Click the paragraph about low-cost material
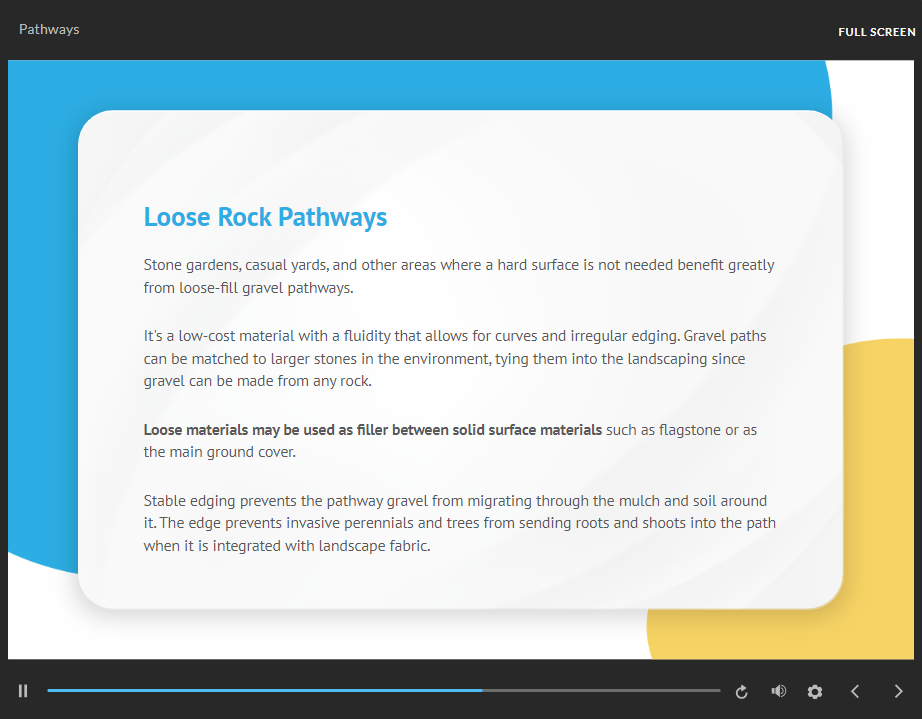Image resolution: width=922 pixels, height=719 pixels. click(x=455, y=358)
